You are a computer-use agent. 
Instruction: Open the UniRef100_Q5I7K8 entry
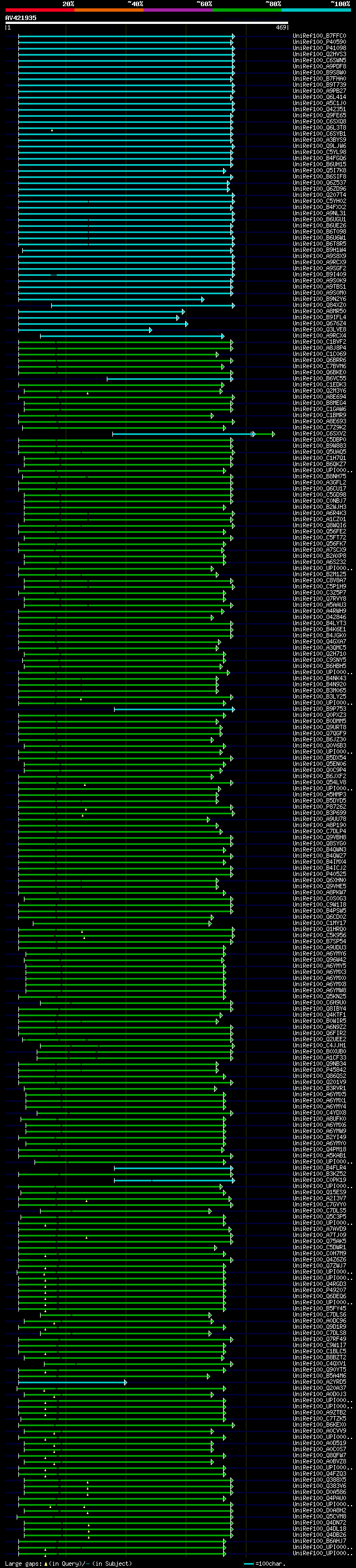(x=319, y=170)
